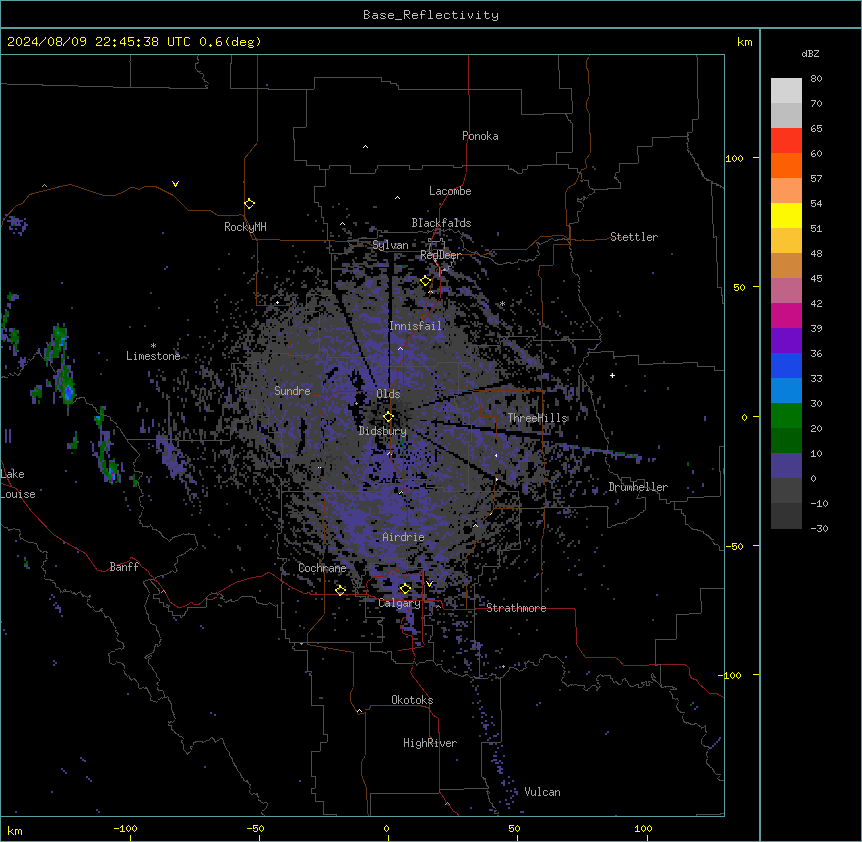Click the Stettler city label
The height and width of the screenshot is (842, 862).
[634, 237]
